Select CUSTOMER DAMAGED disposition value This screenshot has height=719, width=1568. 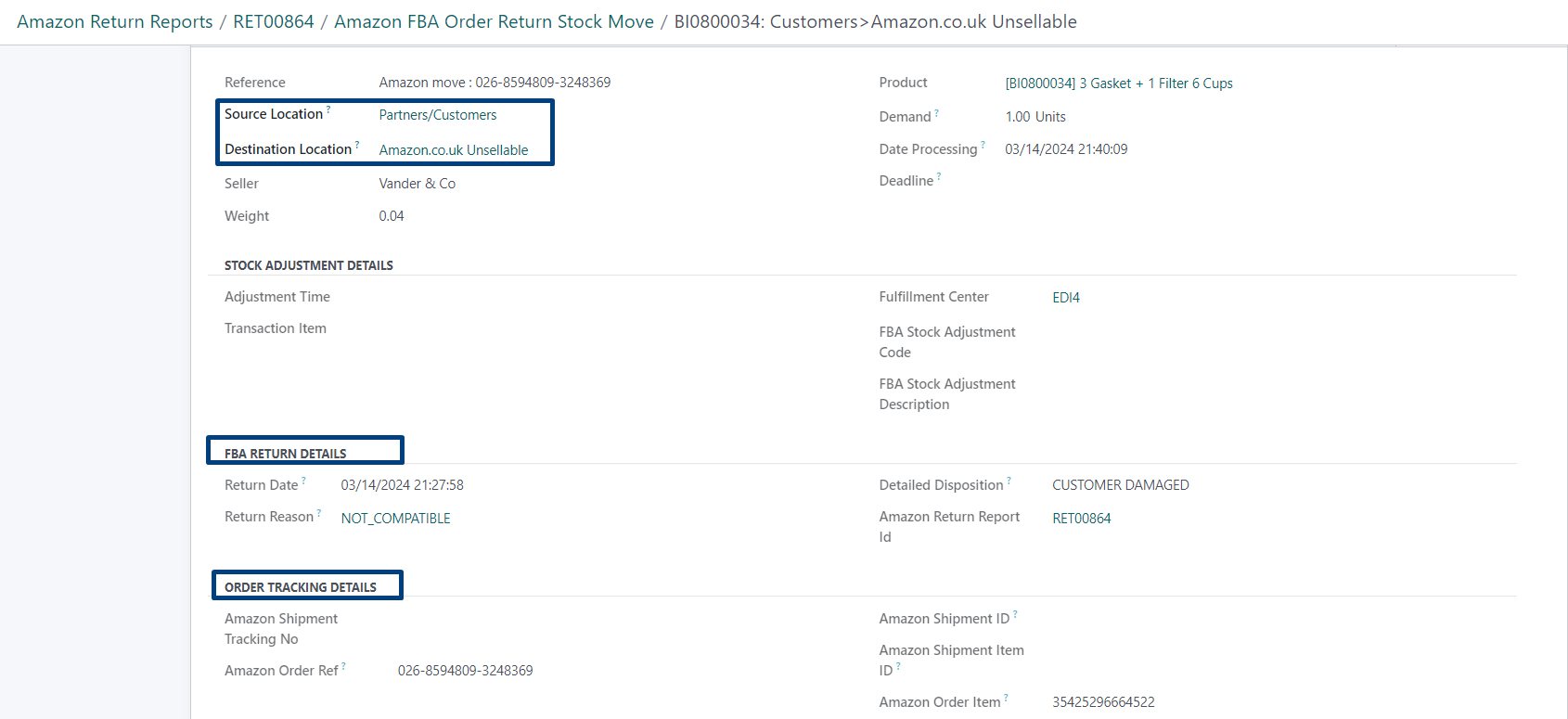click(x=1121, y=485)
